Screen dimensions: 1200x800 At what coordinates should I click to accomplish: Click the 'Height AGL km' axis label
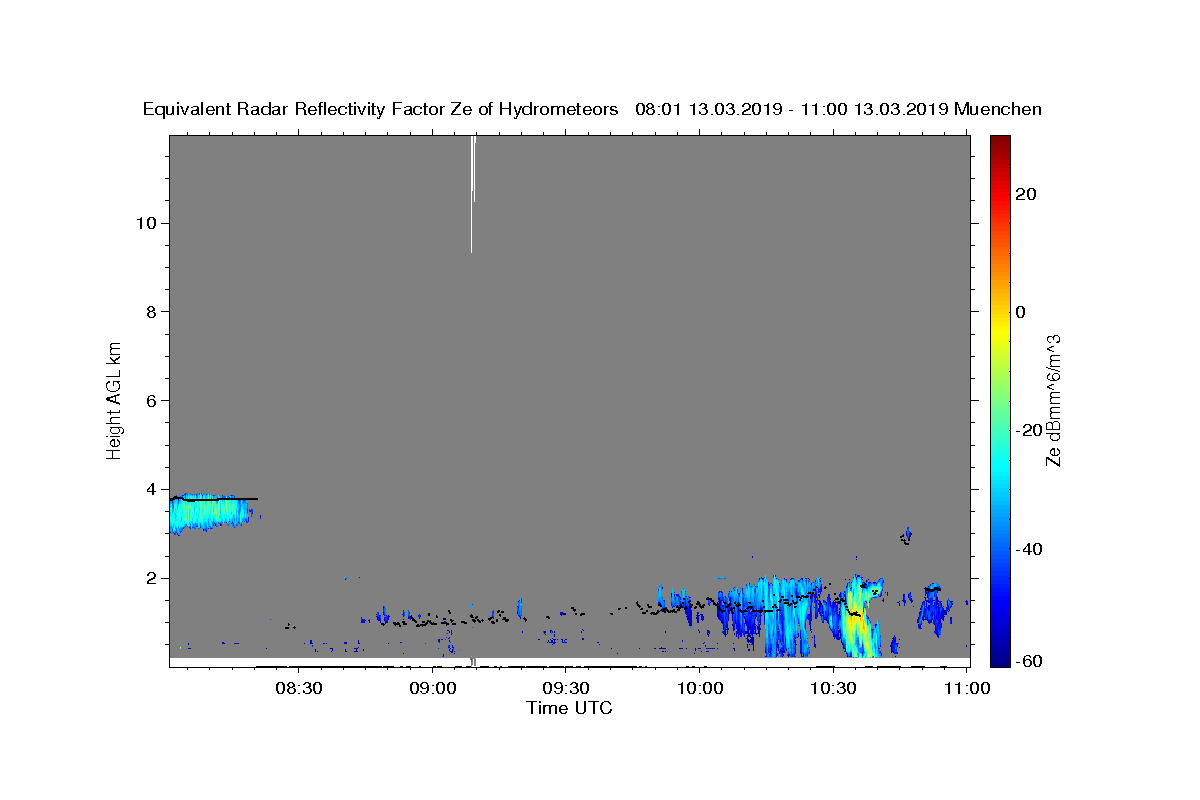(115, 399)
